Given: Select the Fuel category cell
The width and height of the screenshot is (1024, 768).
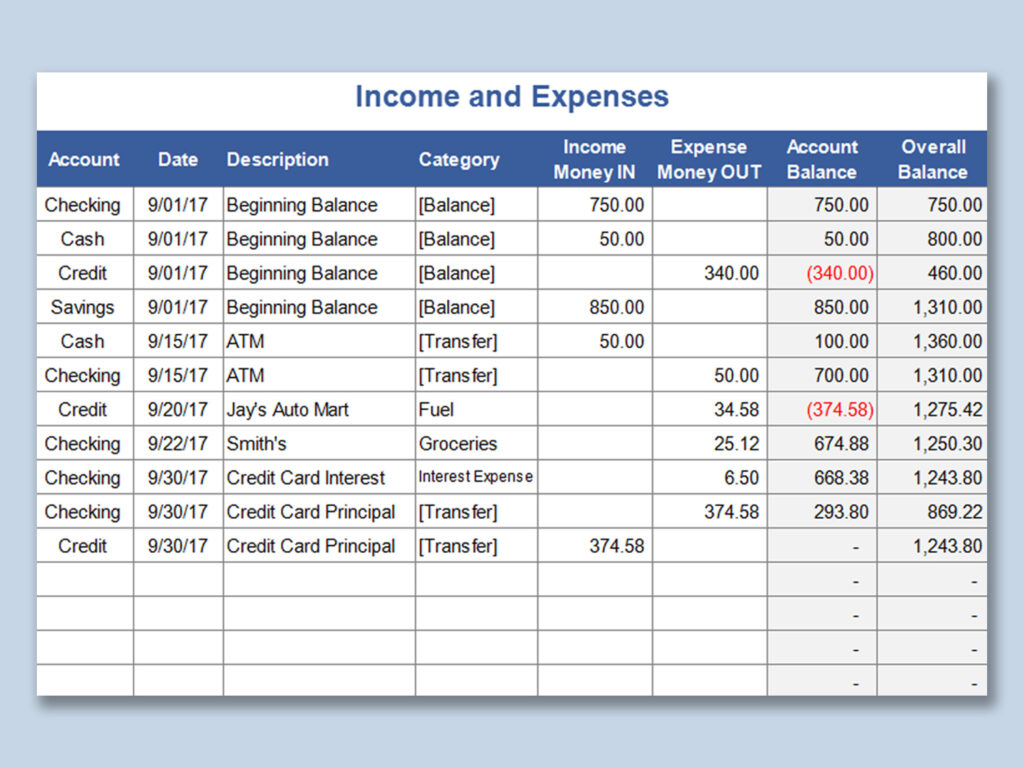Looking at the screenshot, I should coord(428,409).
